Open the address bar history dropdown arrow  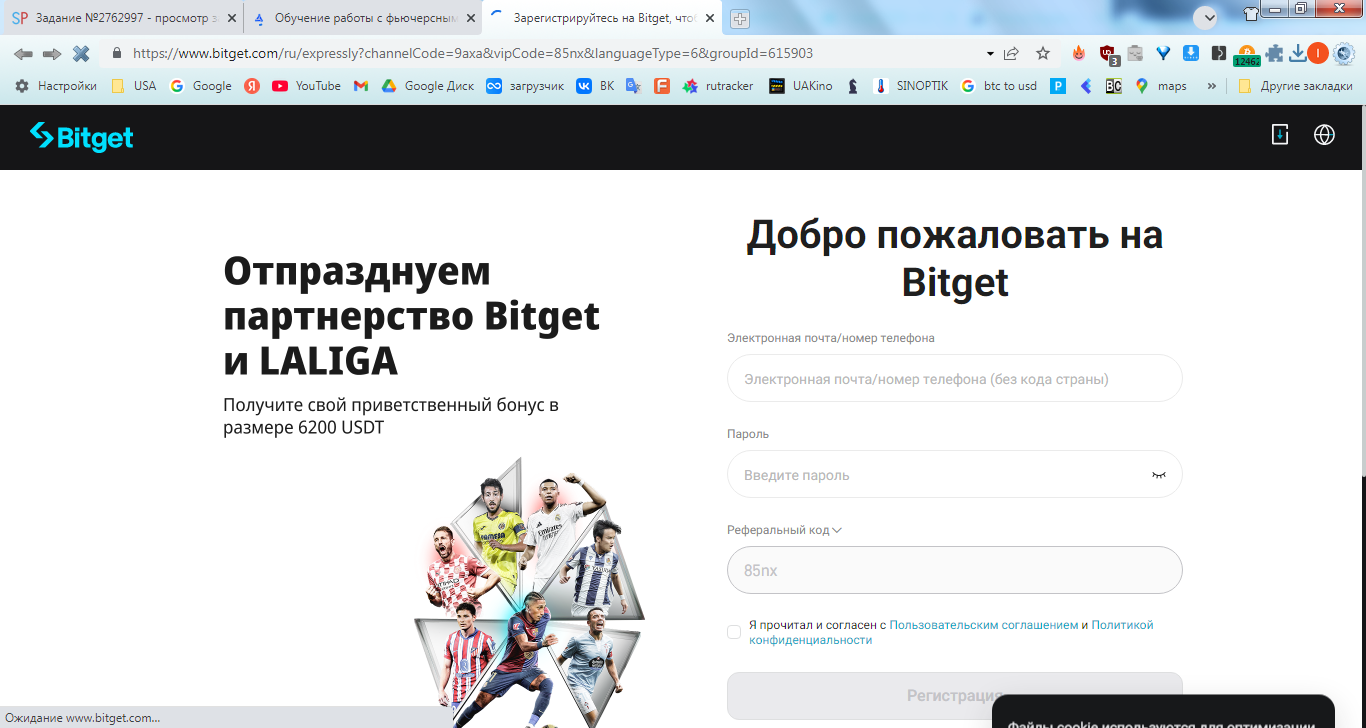point(990,53)
